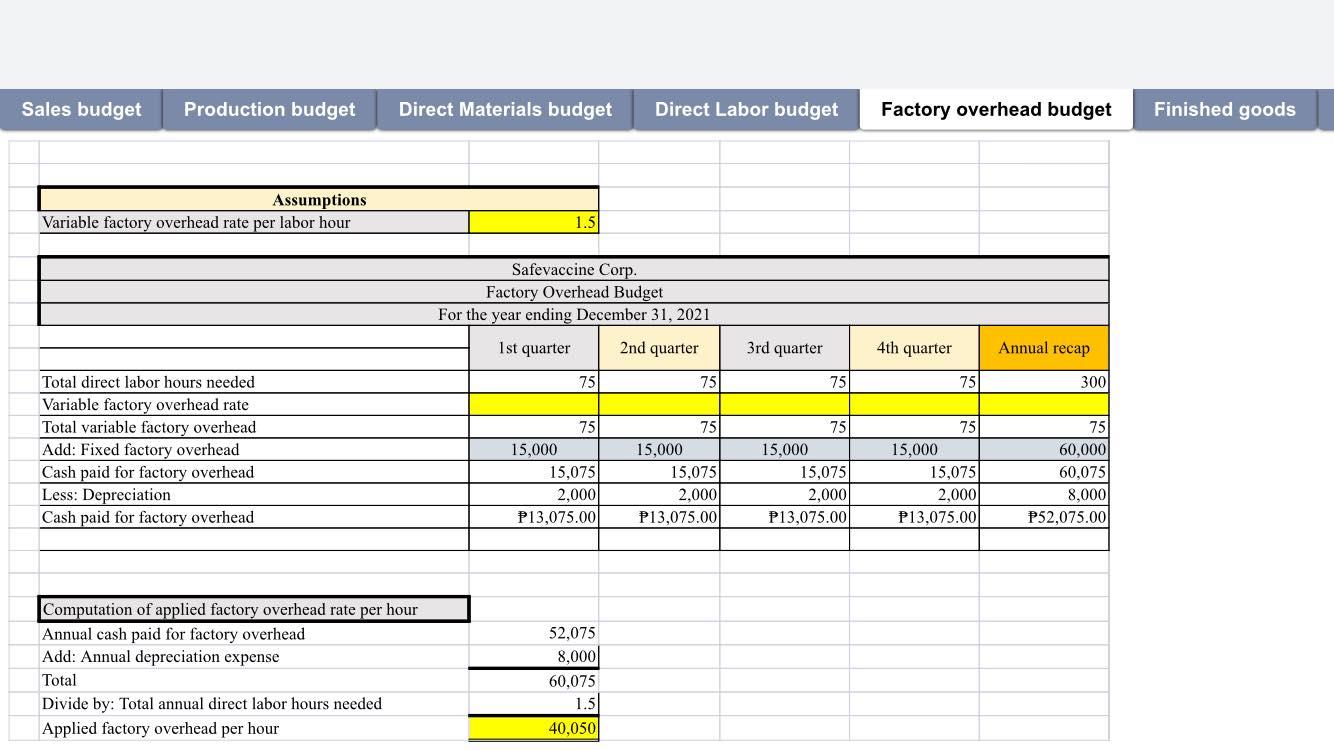1334x750 pixels.
Task: Select annual 60,075 cell in budget table
Action: pos(1044,472)
